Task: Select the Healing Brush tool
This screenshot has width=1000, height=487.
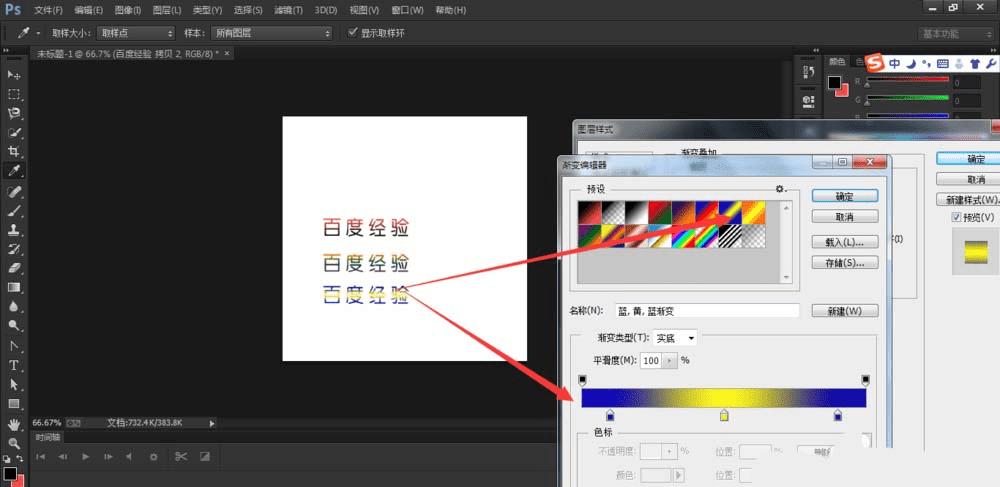Action: (13, 191)
